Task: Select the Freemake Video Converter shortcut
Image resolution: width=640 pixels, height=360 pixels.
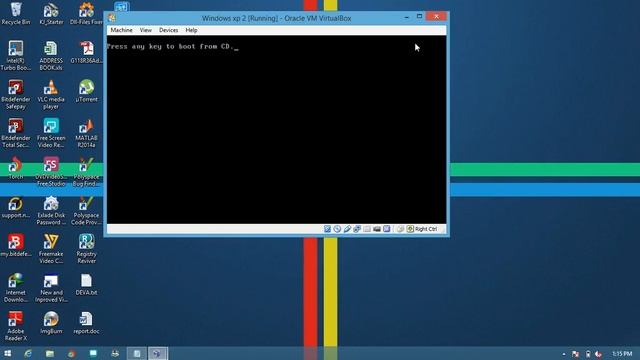Action: coord(51,249)
